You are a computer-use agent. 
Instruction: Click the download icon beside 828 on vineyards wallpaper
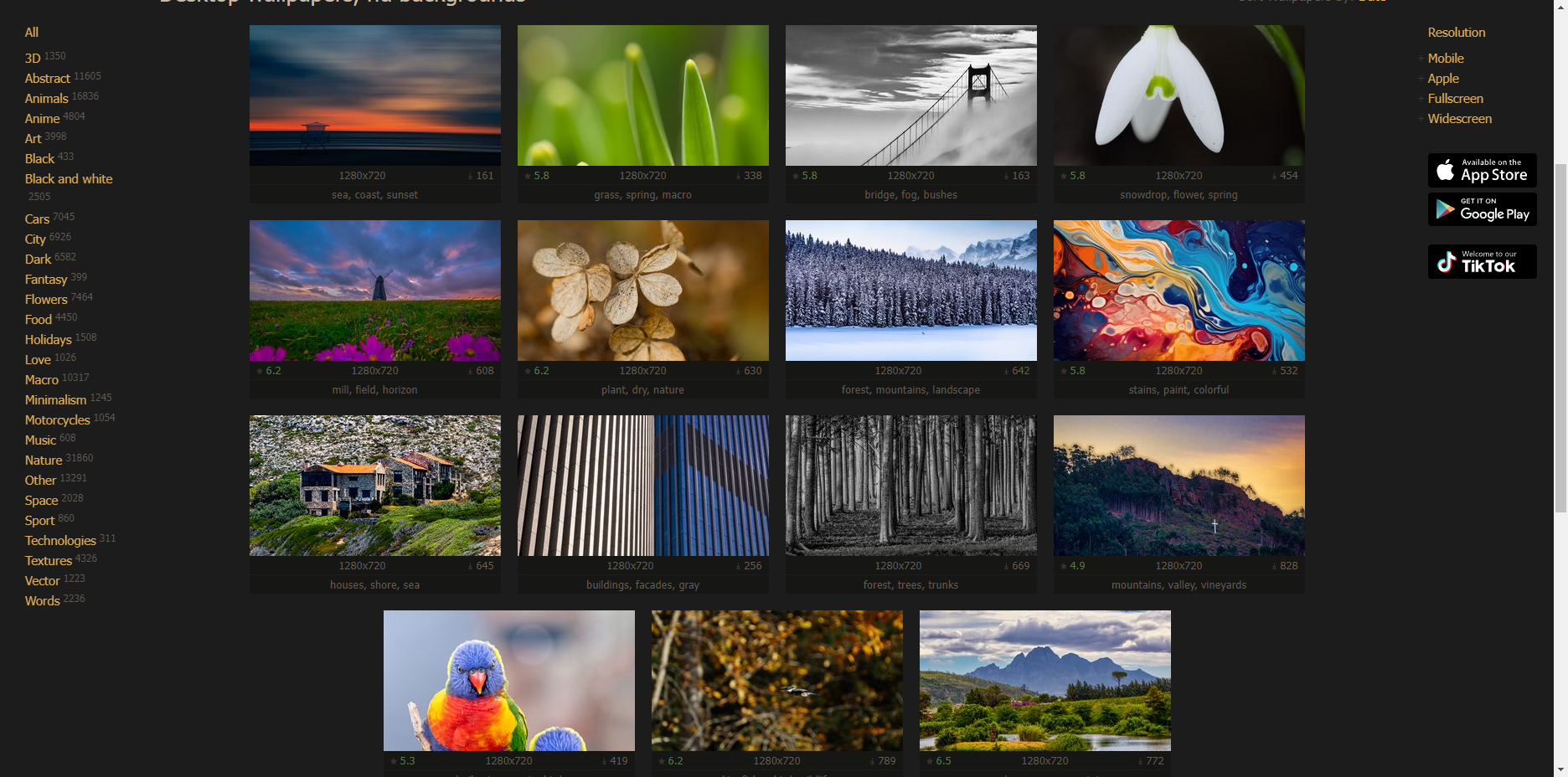click(x=1275, y=566)
